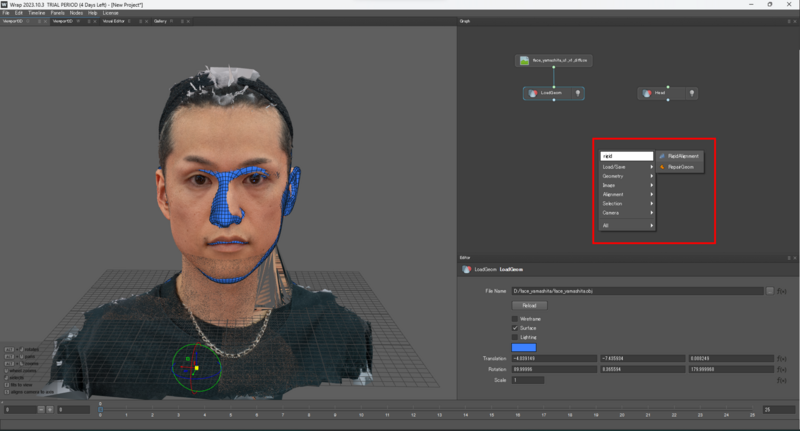Close the Gallery tab
This screenshot has width=800, height=431.
coord(188,21)
